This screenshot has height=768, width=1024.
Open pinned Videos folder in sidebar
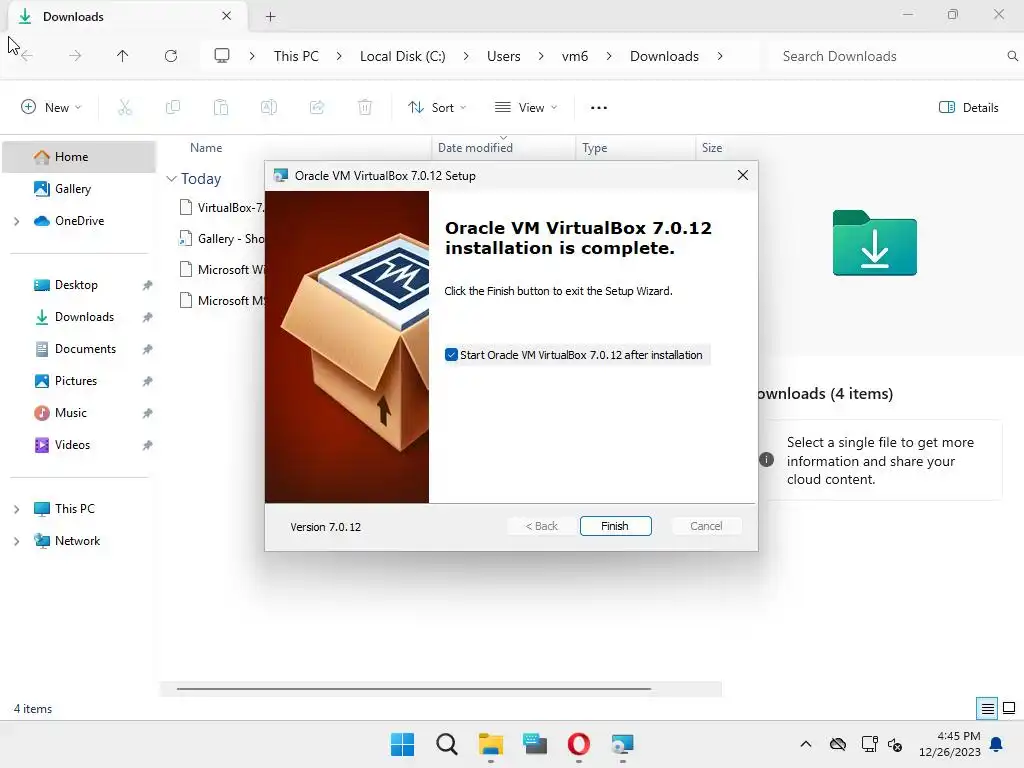(72, 445)
